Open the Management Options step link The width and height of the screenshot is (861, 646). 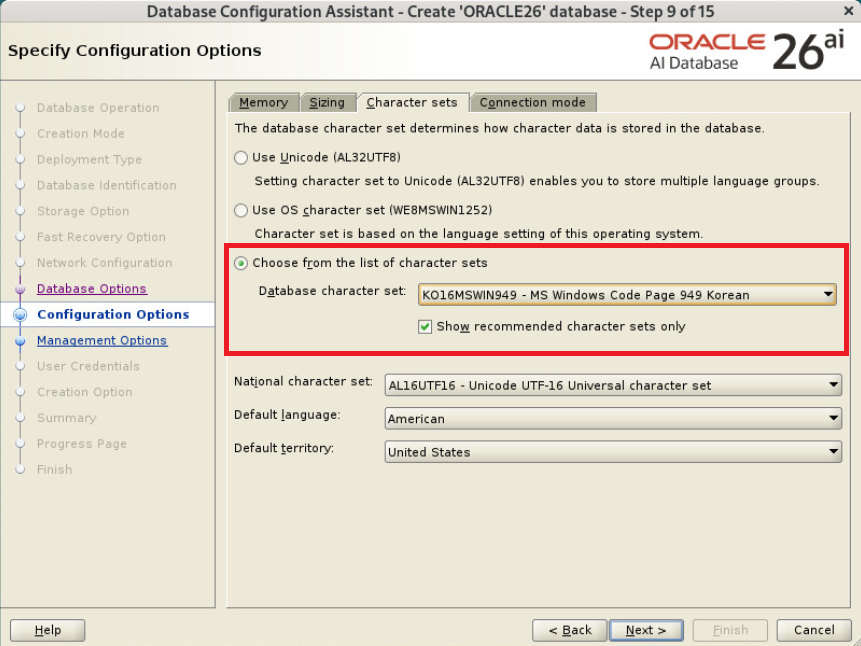(102, 341)
